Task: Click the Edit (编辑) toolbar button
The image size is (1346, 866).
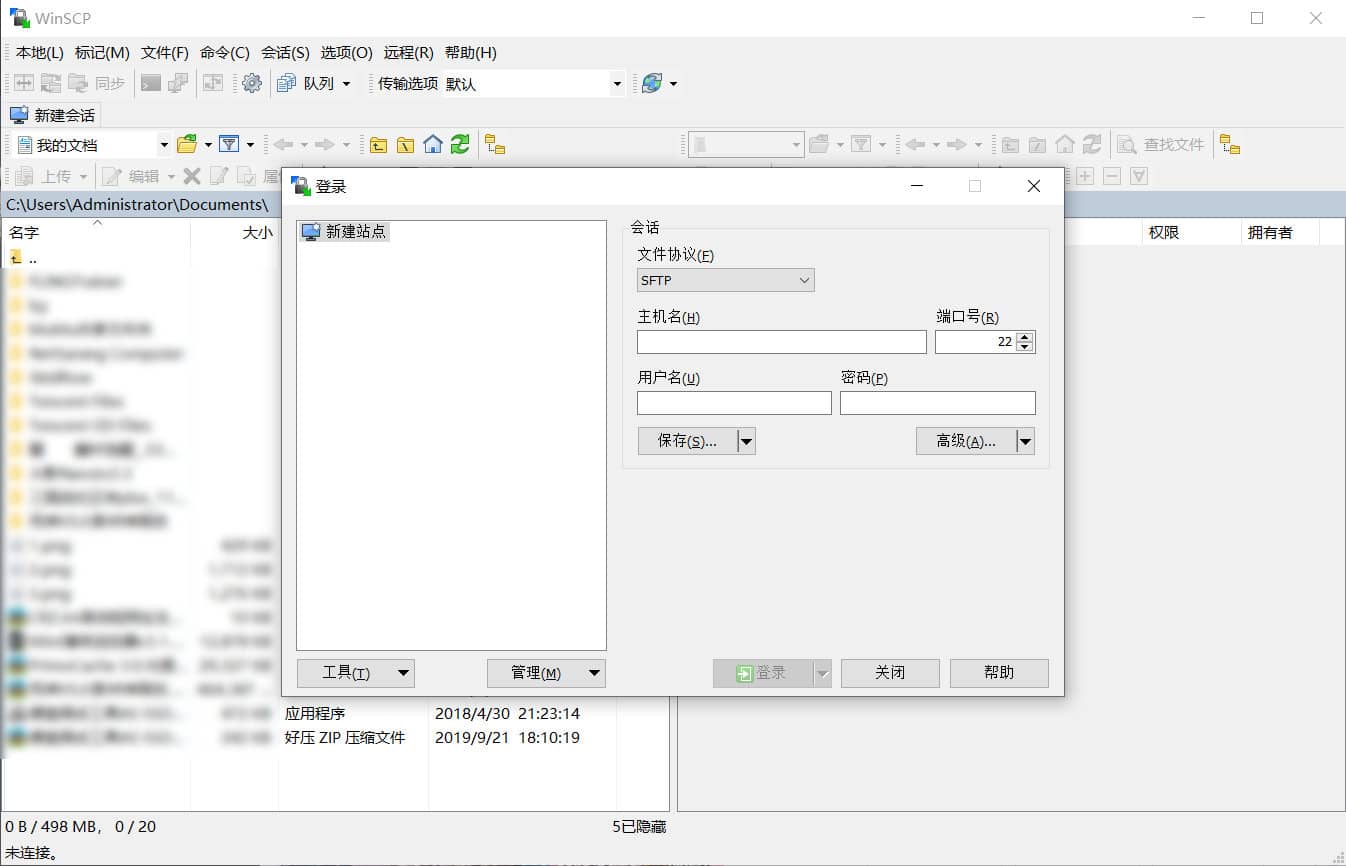Action: coord(133,176)
